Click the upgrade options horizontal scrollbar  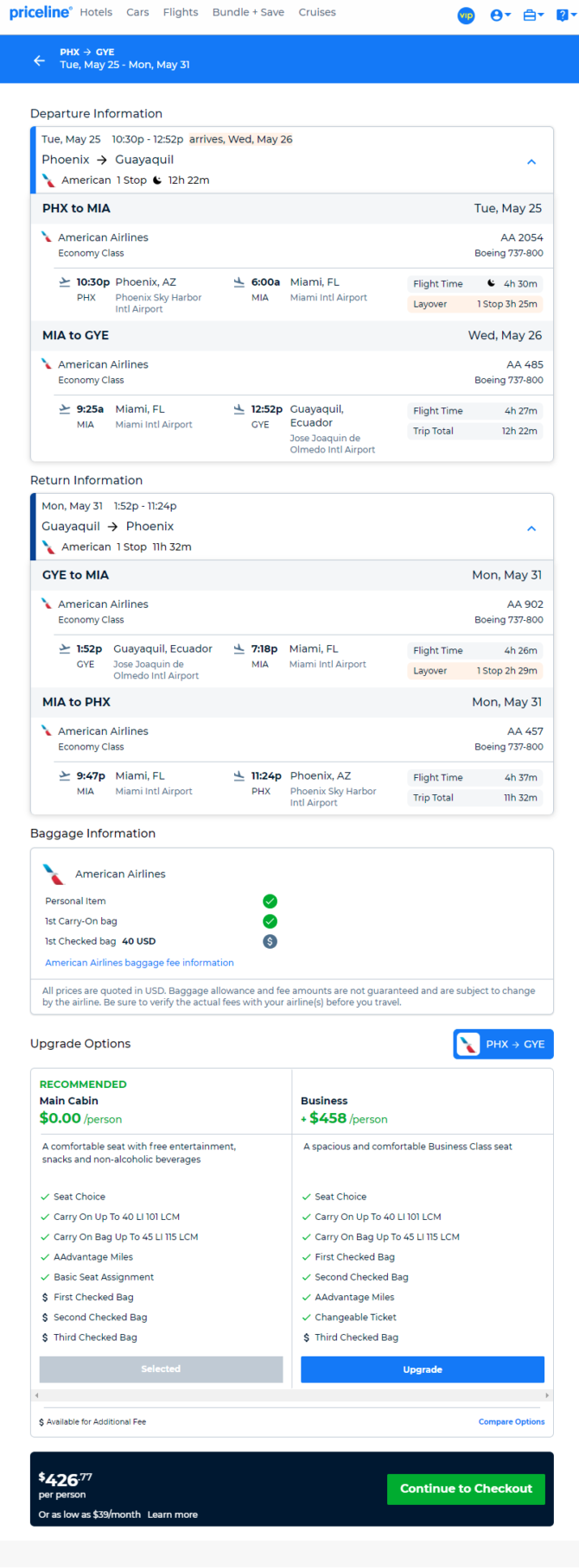[x=292, y=1395]
